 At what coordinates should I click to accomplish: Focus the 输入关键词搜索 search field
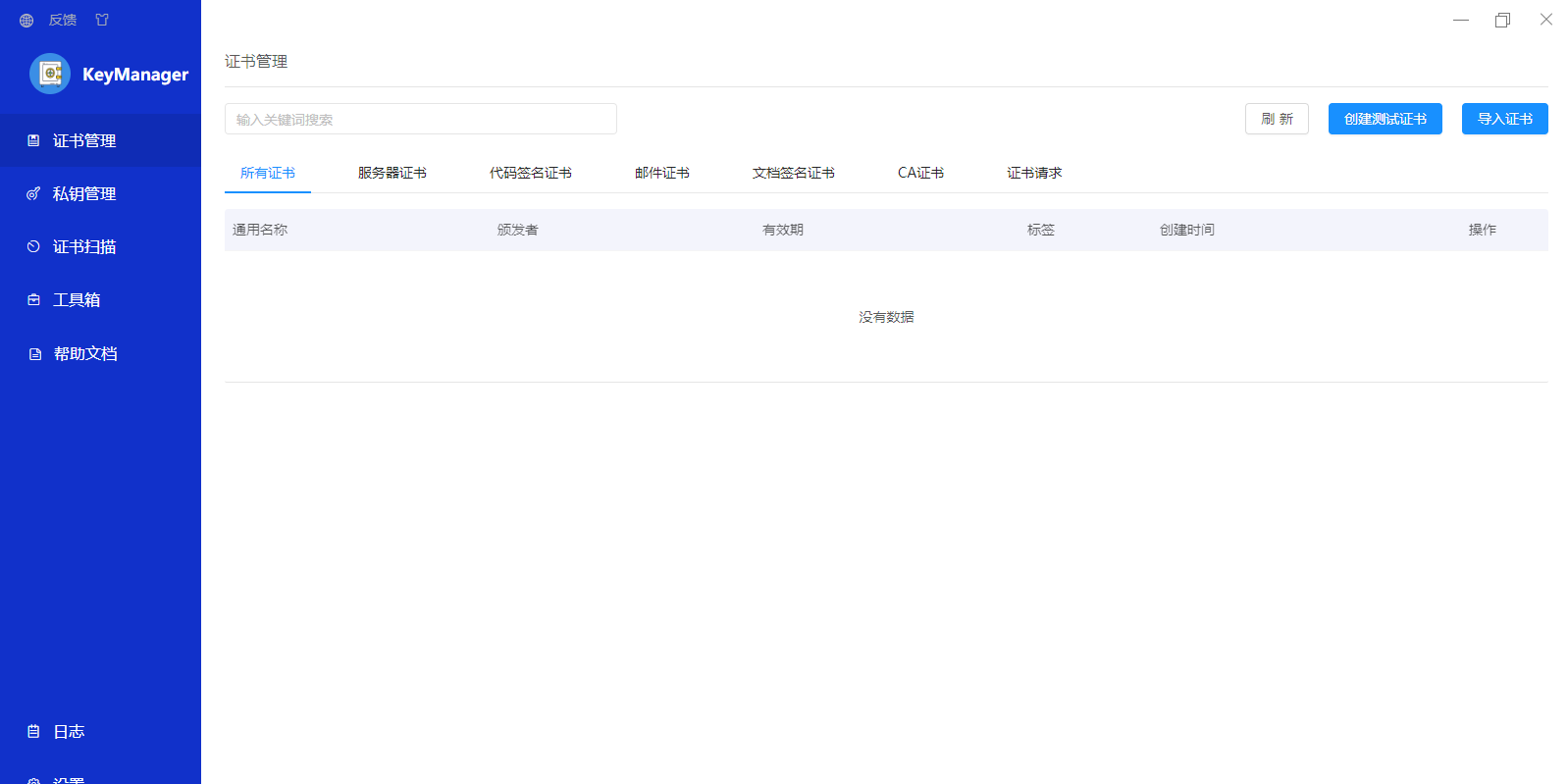(421, 119)
